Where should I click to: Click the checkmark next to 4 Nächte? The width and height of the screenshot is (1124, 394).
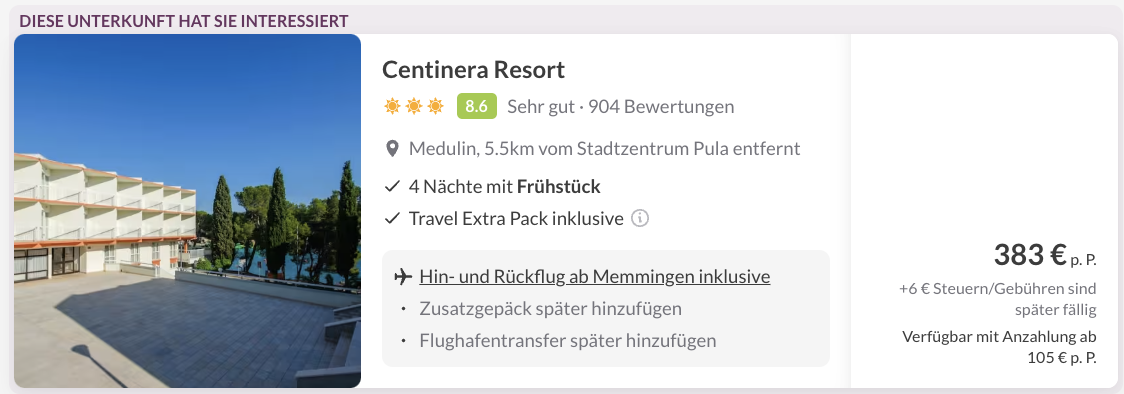click(x=391, y=187)
